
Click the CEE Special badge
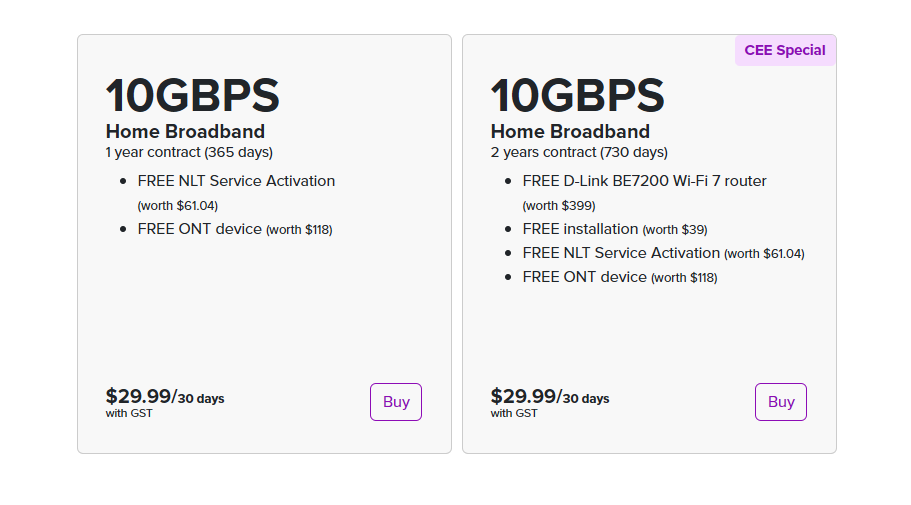click(785, 51)
